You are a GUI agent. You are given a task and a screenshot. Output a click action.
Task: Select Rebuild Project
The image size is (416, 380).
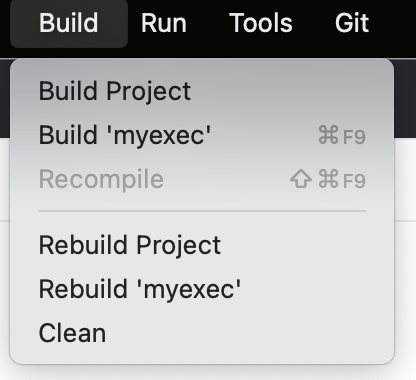pyautogui.click(x=202, y=245)
